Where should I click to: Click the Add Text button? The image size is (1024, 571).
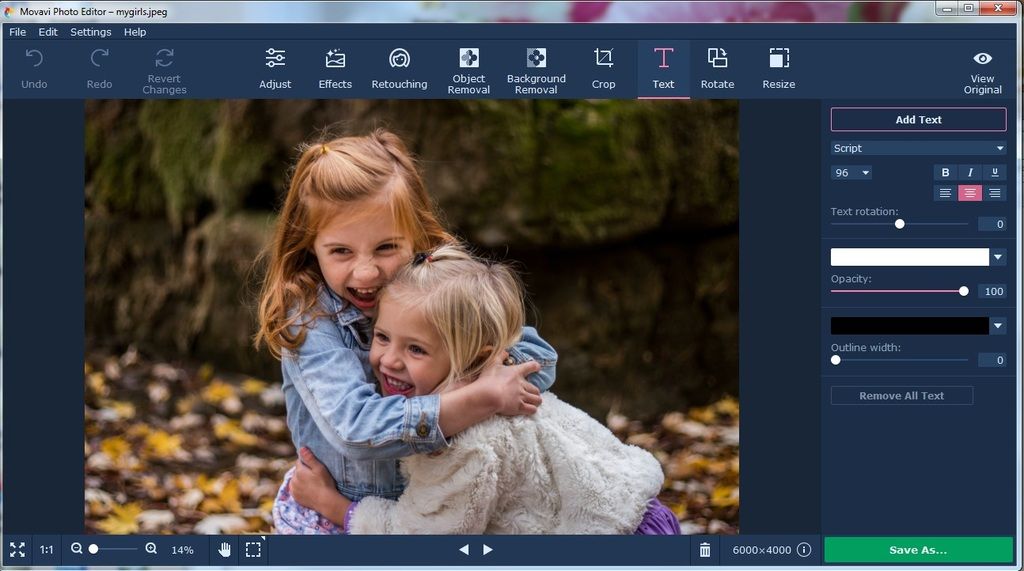tap(918, 120)
